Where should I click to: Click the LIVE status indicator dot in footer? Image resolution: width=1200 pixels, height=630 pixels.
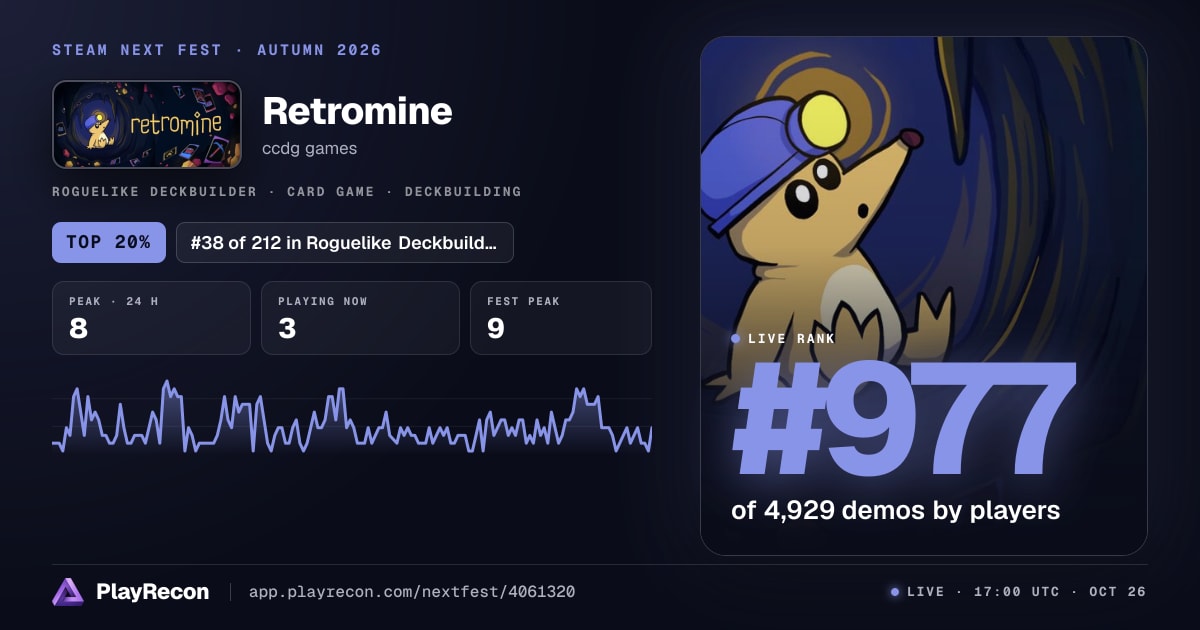point(895,592)
